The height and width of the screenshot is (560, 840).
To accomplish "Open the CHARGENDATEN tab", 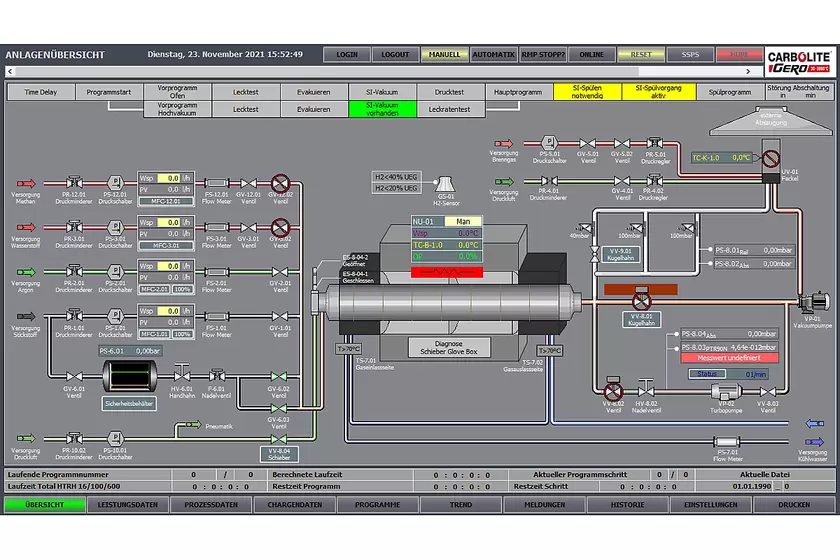I will 295,505.
